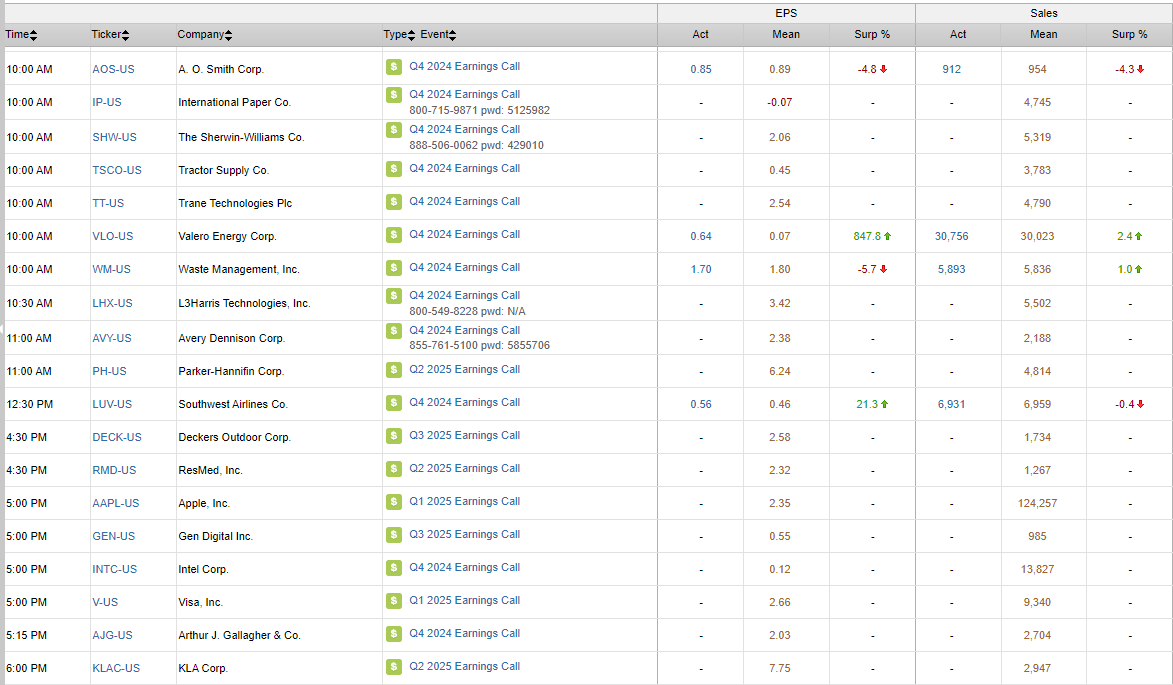Open Deckers' Q3 2025 Earnings Call event
Screen dimensions: 1173x685
[x=465, y=435]
